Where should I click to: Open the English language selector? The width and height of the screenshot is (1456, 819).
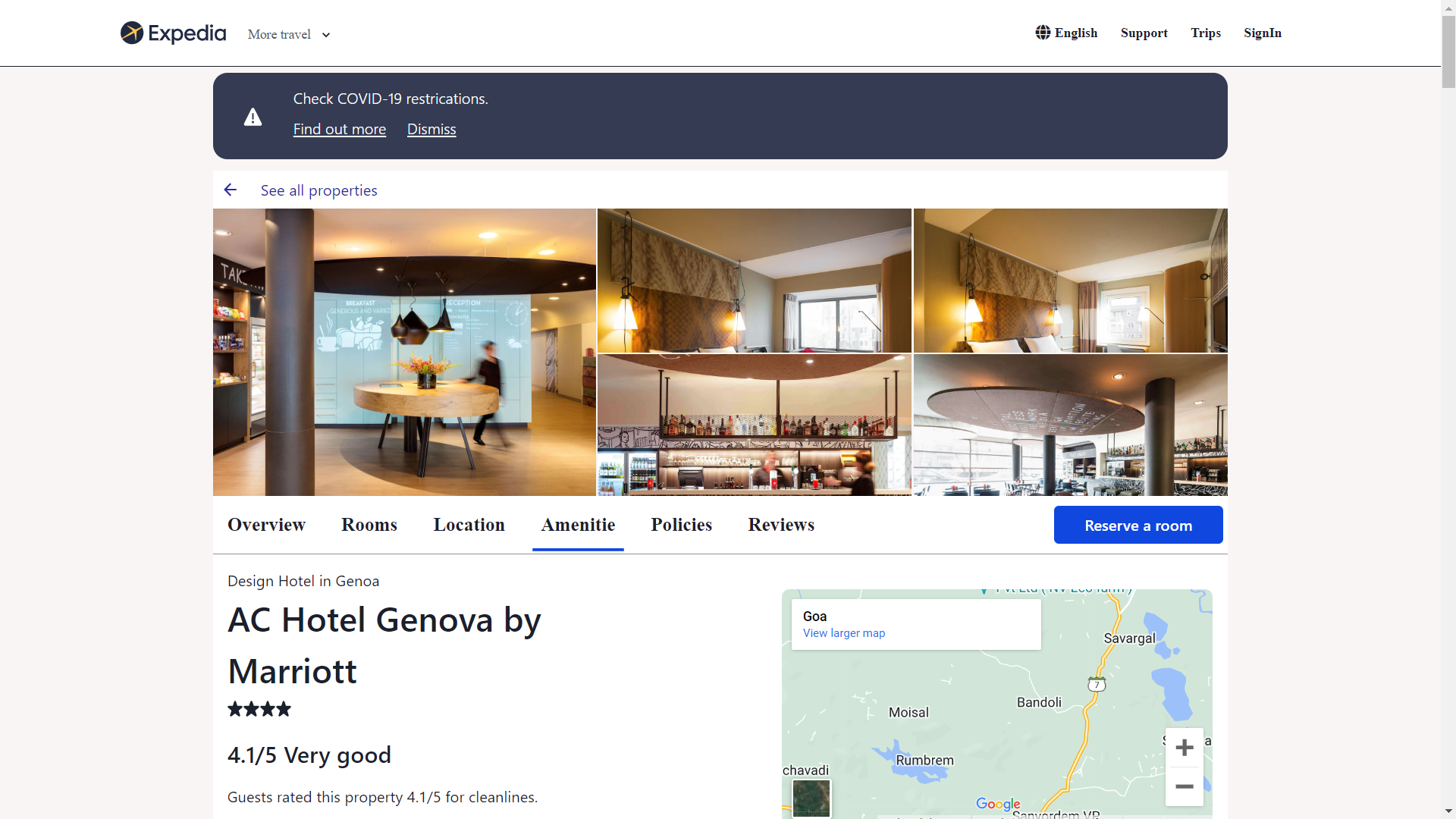point(1075,33)
